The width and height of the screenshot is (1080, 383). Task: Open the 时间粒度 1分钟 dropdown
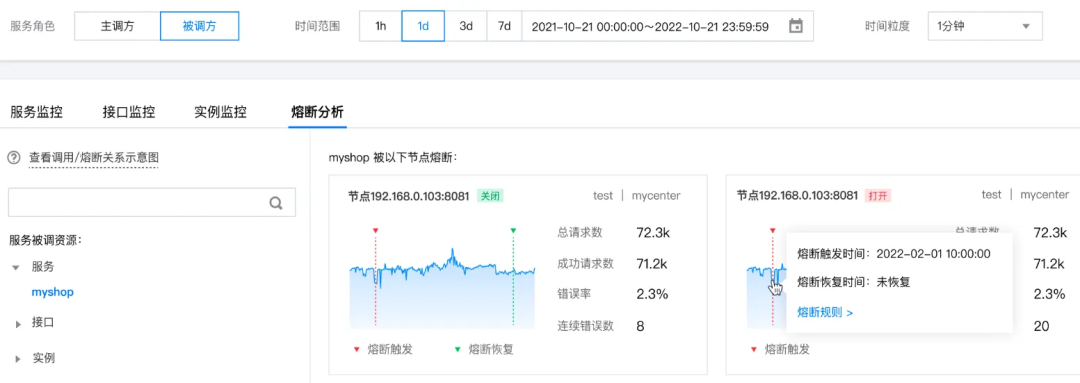point(985,27)
